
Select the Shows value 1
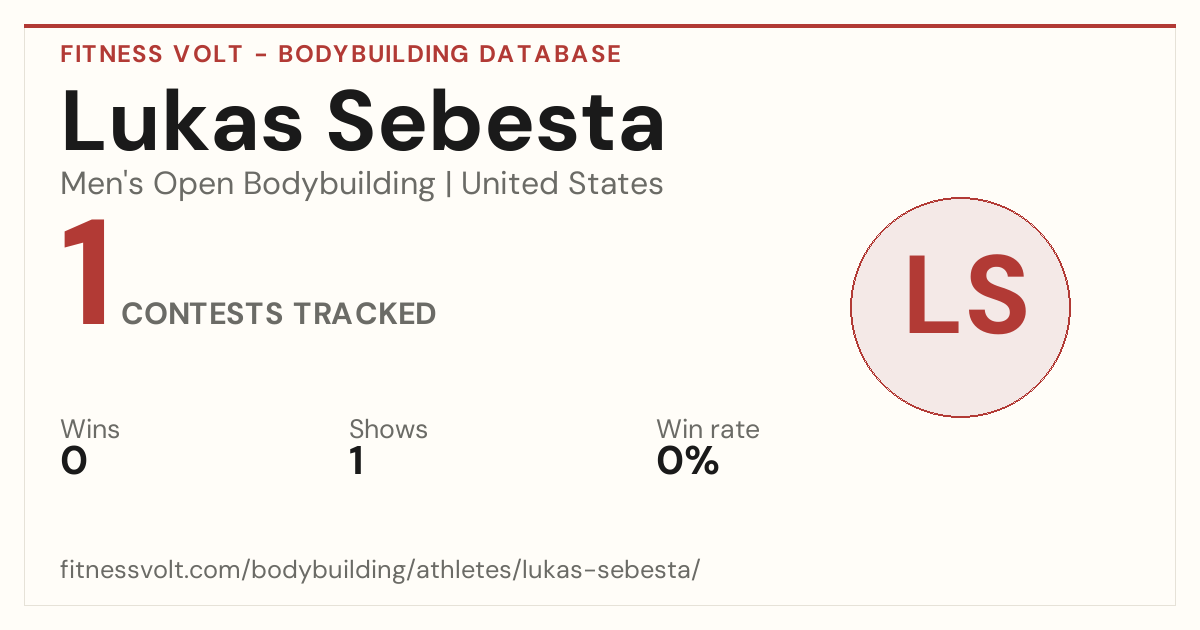pyautogui.click(x=356, y=461)
